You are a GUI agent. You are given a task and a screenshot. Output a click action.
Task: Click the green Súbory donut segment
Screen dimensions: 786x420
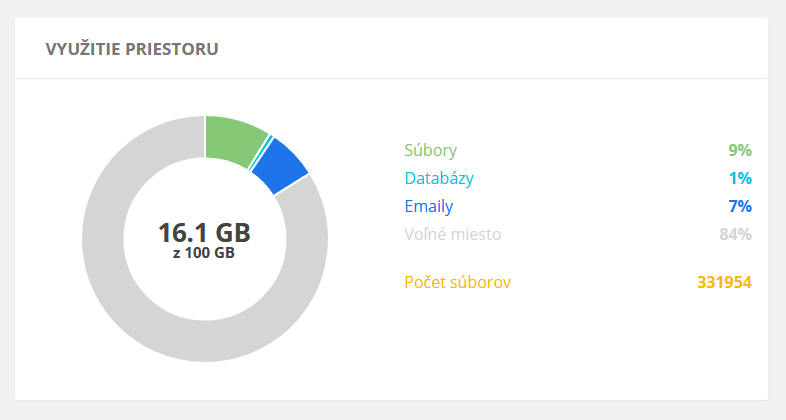coord(233,138)
